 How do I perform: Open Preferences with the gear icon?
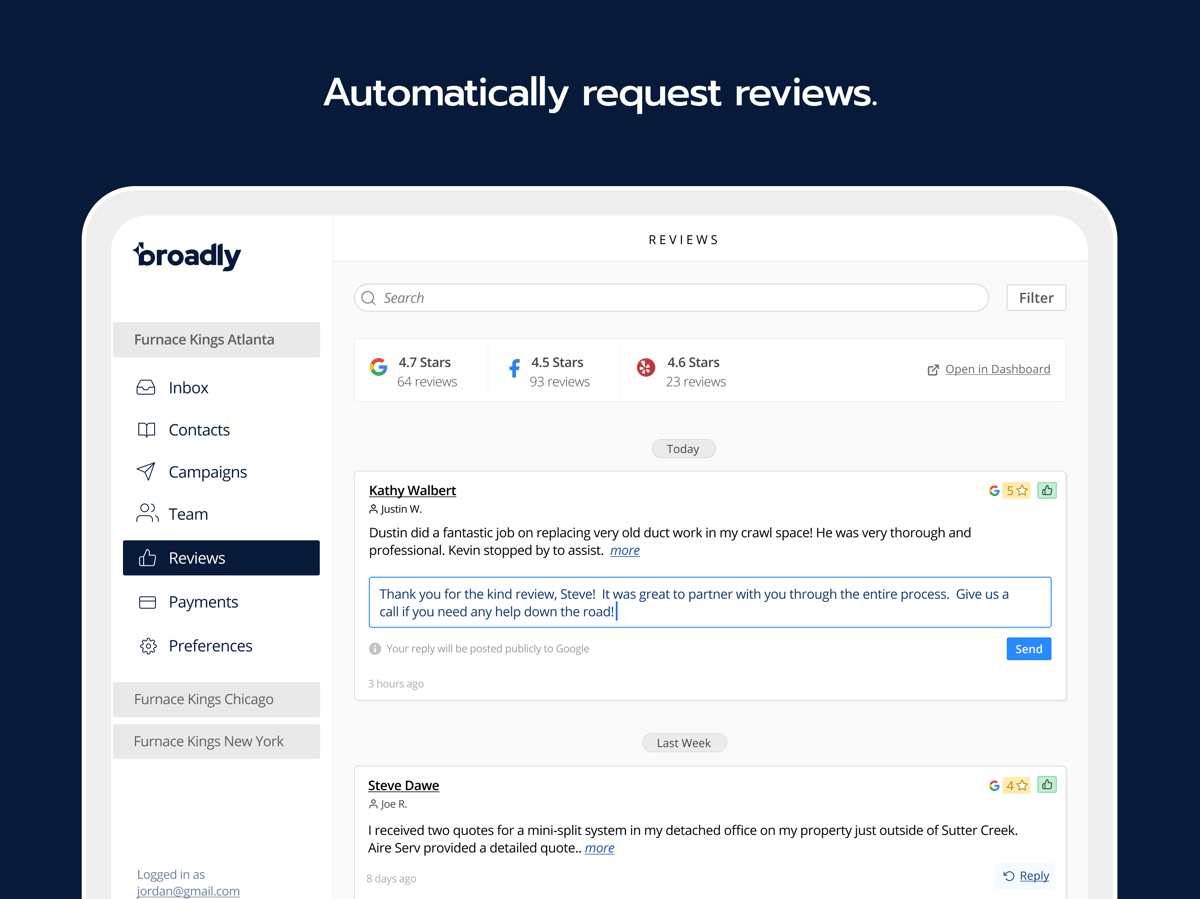[148, 645]
